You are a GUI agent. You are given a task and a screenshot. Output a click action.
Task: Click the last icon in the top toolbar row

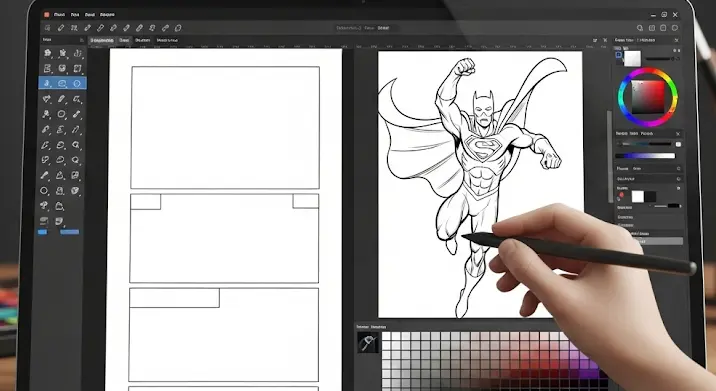coord(179,28)
